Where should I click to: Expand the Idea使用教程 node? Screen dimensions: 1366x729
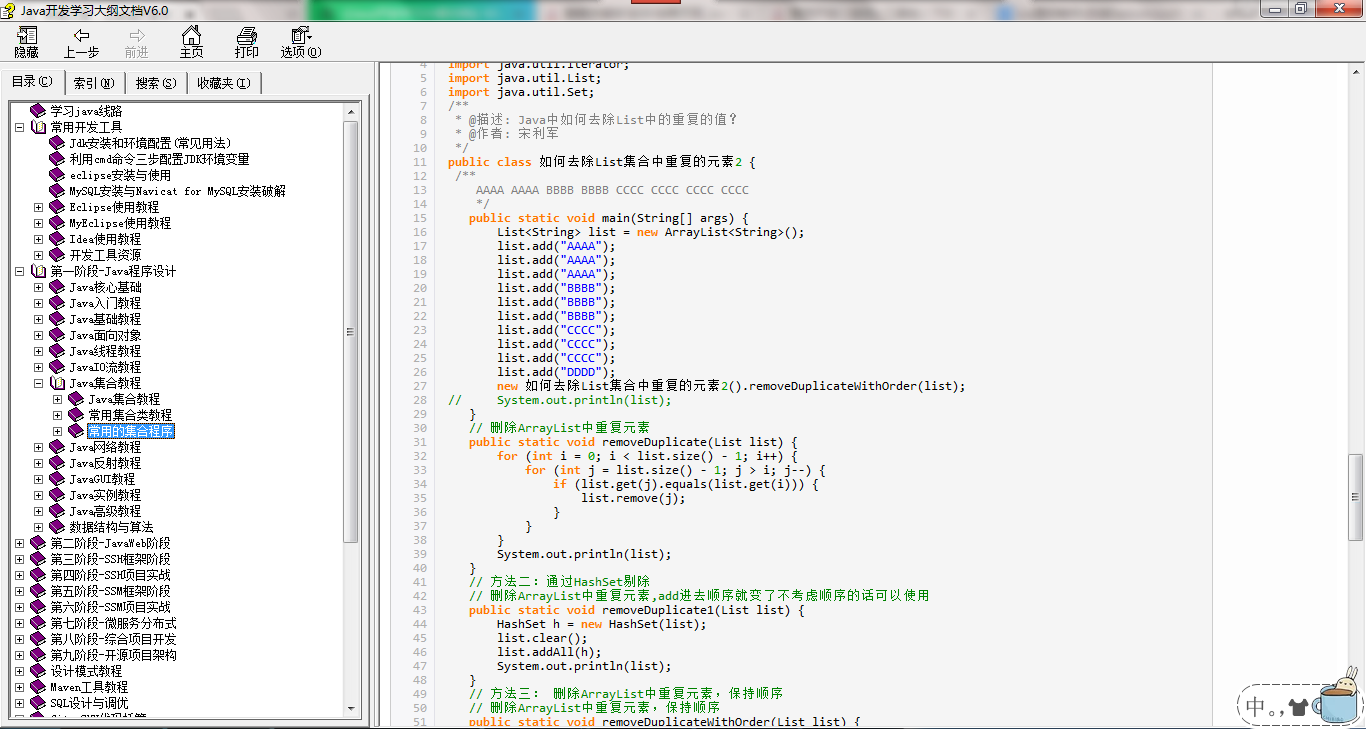(38, 239)
